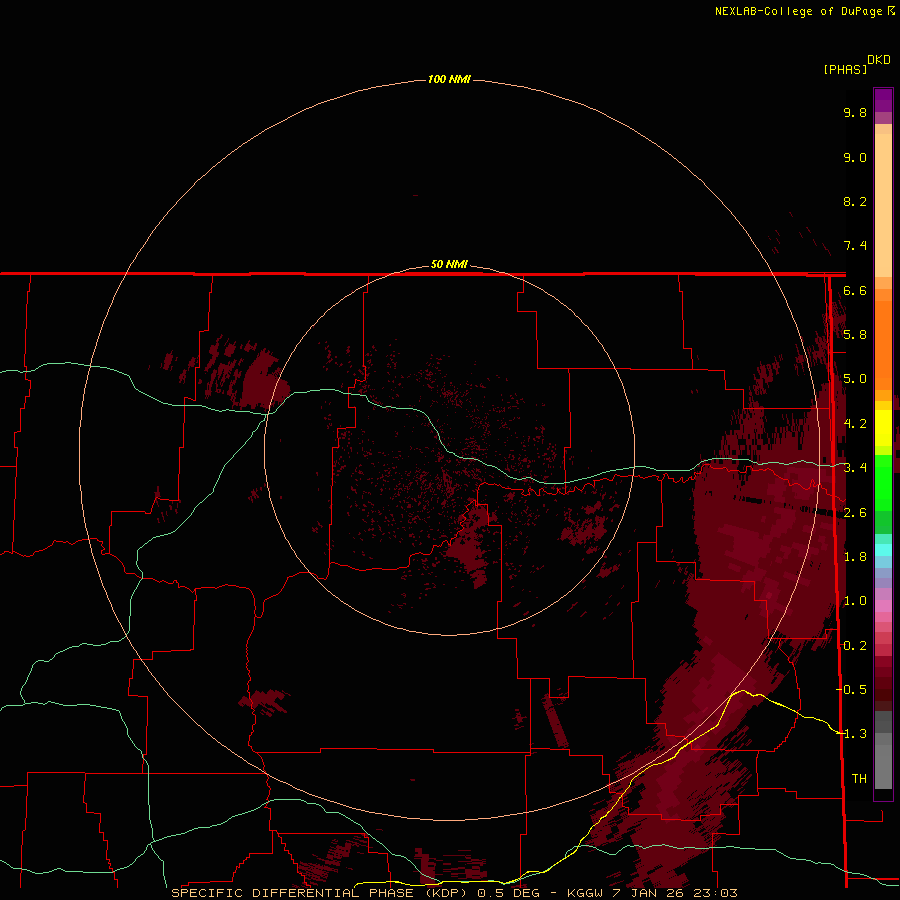Click the 9.0 scale value
The image size is (900, 900).
click(855, 158)
